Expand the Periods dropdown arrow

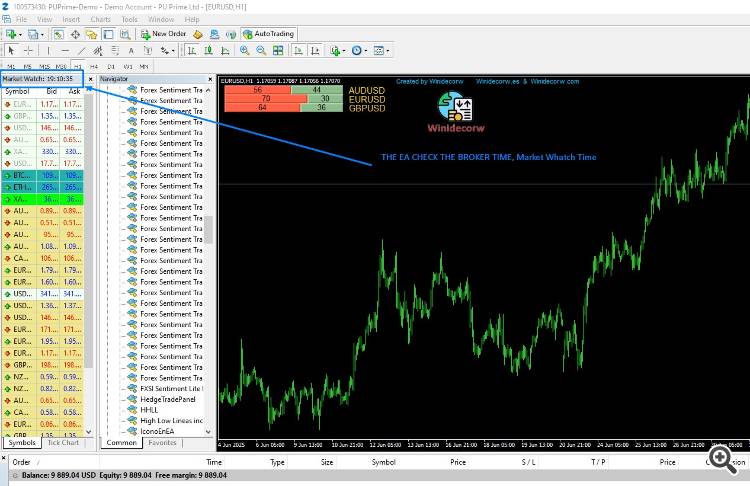pos(365,51)
